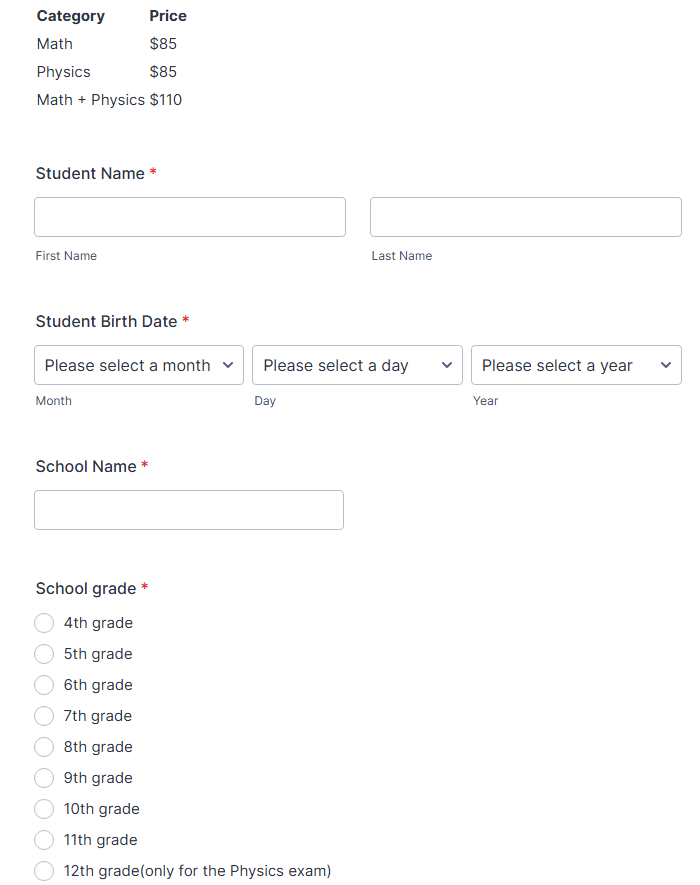Click the year dropdown chevron arrow
Image resolution: width=700 pixels, height=885 pixels.
click(666, 365)
